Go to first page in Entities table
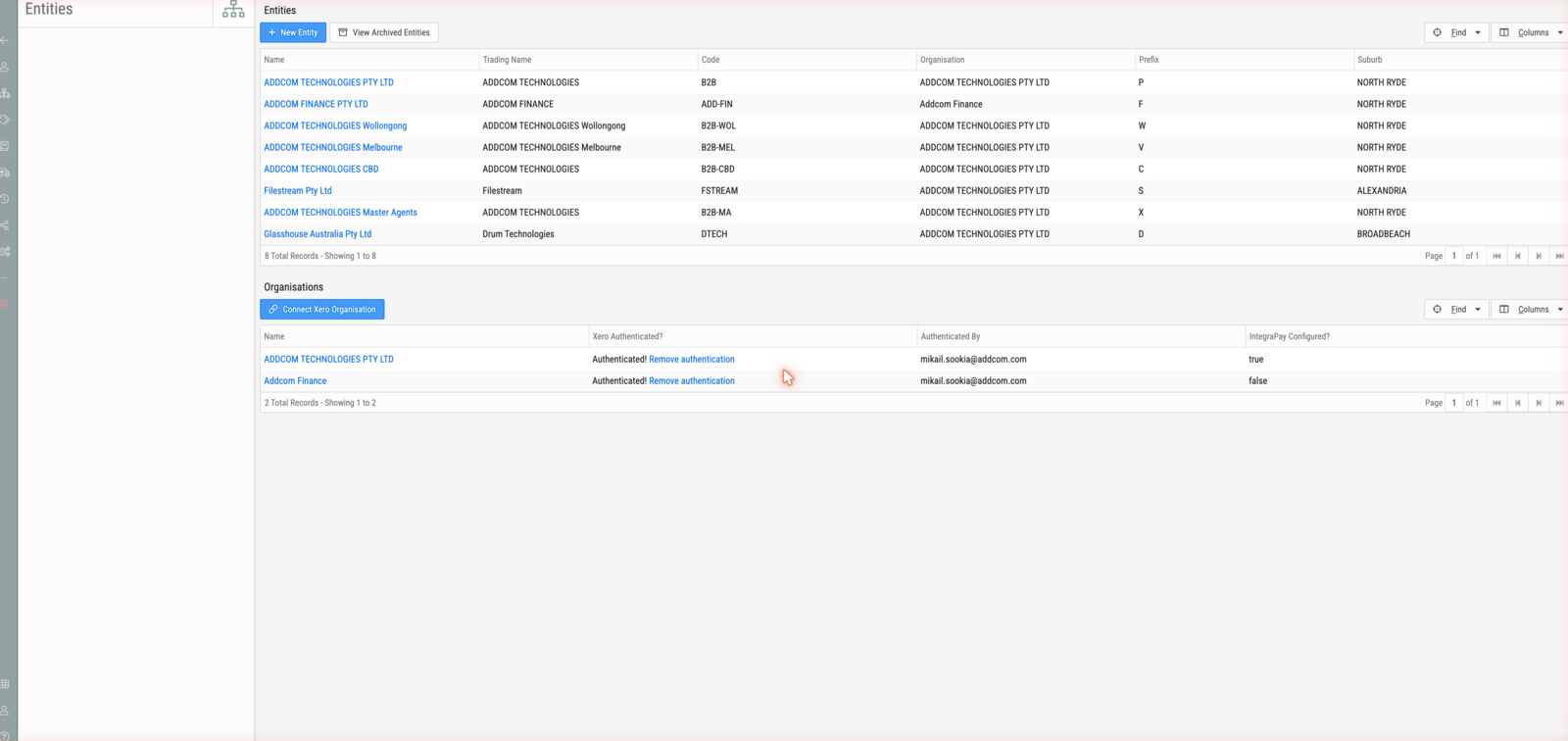 click(1496, 256)
